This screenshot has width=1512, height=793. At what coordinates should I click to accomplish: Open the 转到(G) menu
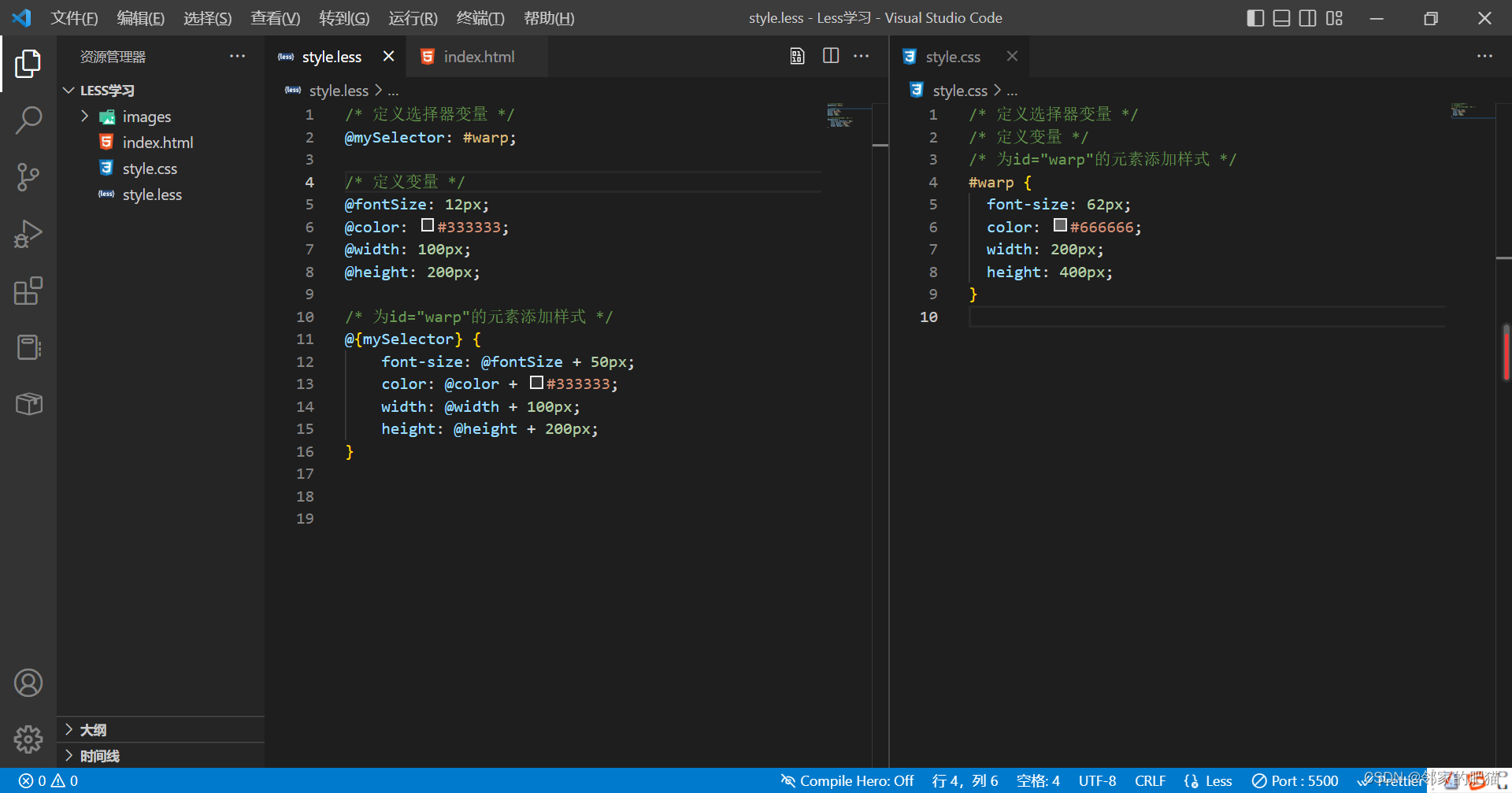pyautogui.click(x=344, y=17)
